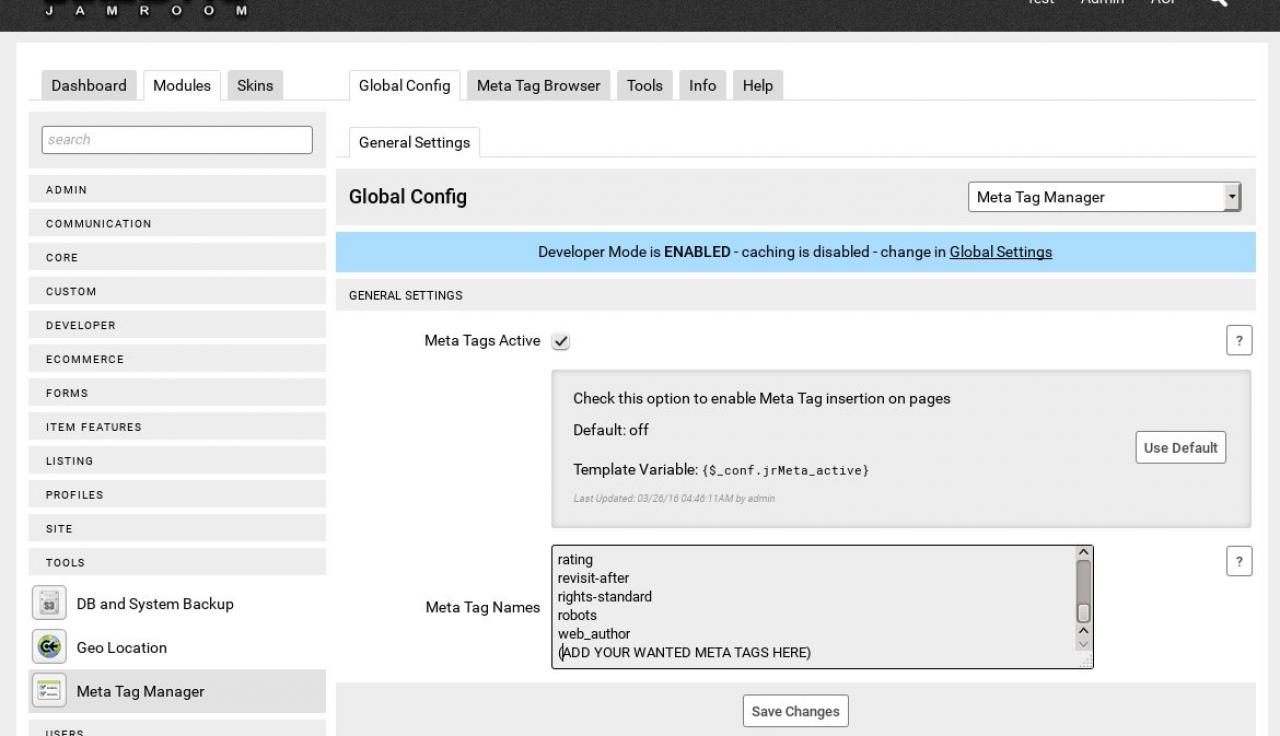Click the Meta Tag Manager module icon
Image resolution: width=1280 pixels, height=736 pixels.
(x=49, y=691)
